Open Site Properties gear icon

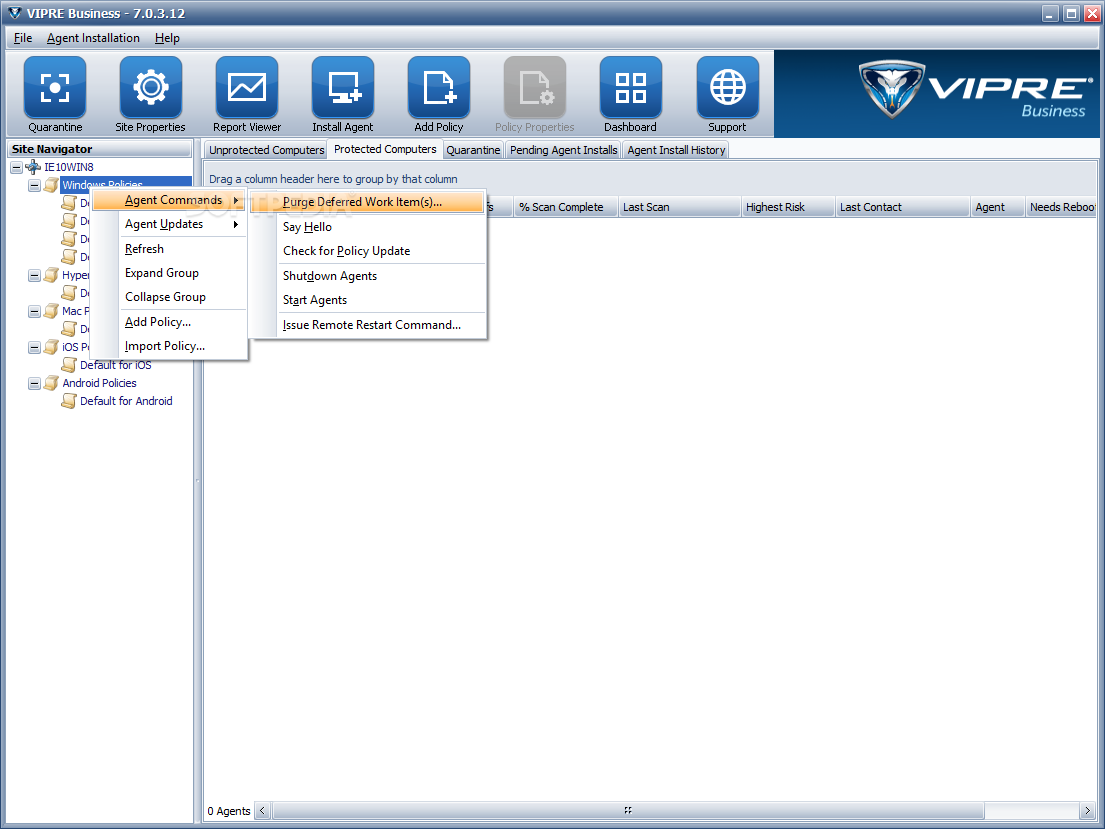coord(151,87)
